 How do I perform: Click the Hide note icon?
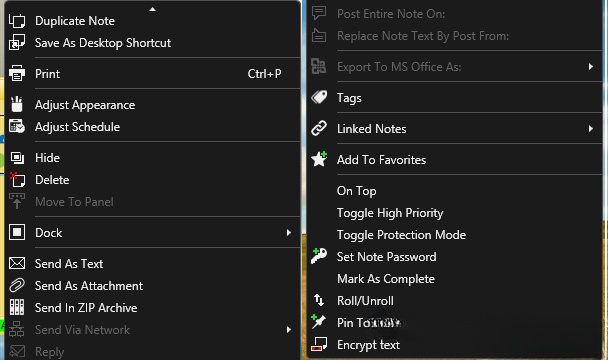click(17, 158)
